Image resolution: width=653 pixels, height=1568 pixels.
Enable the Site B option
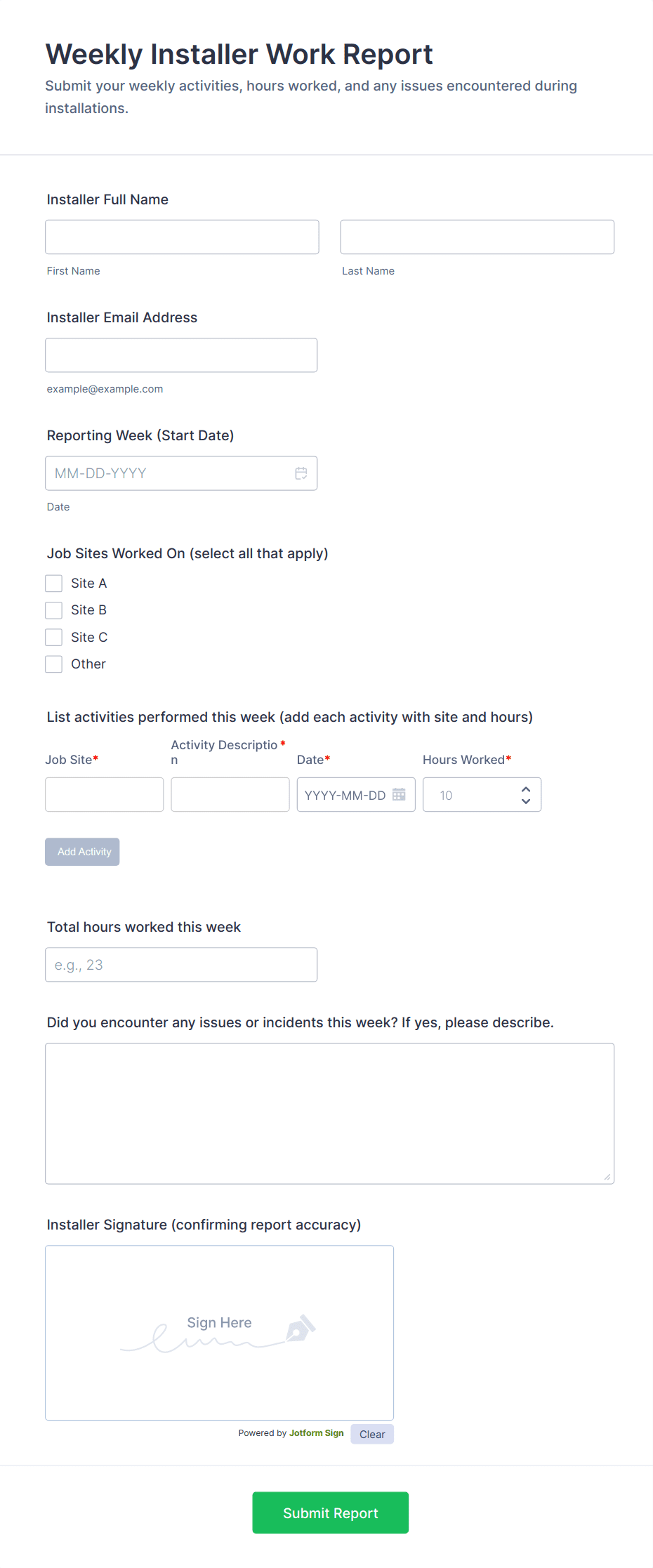pyautogui.click(x=54, y=610)
